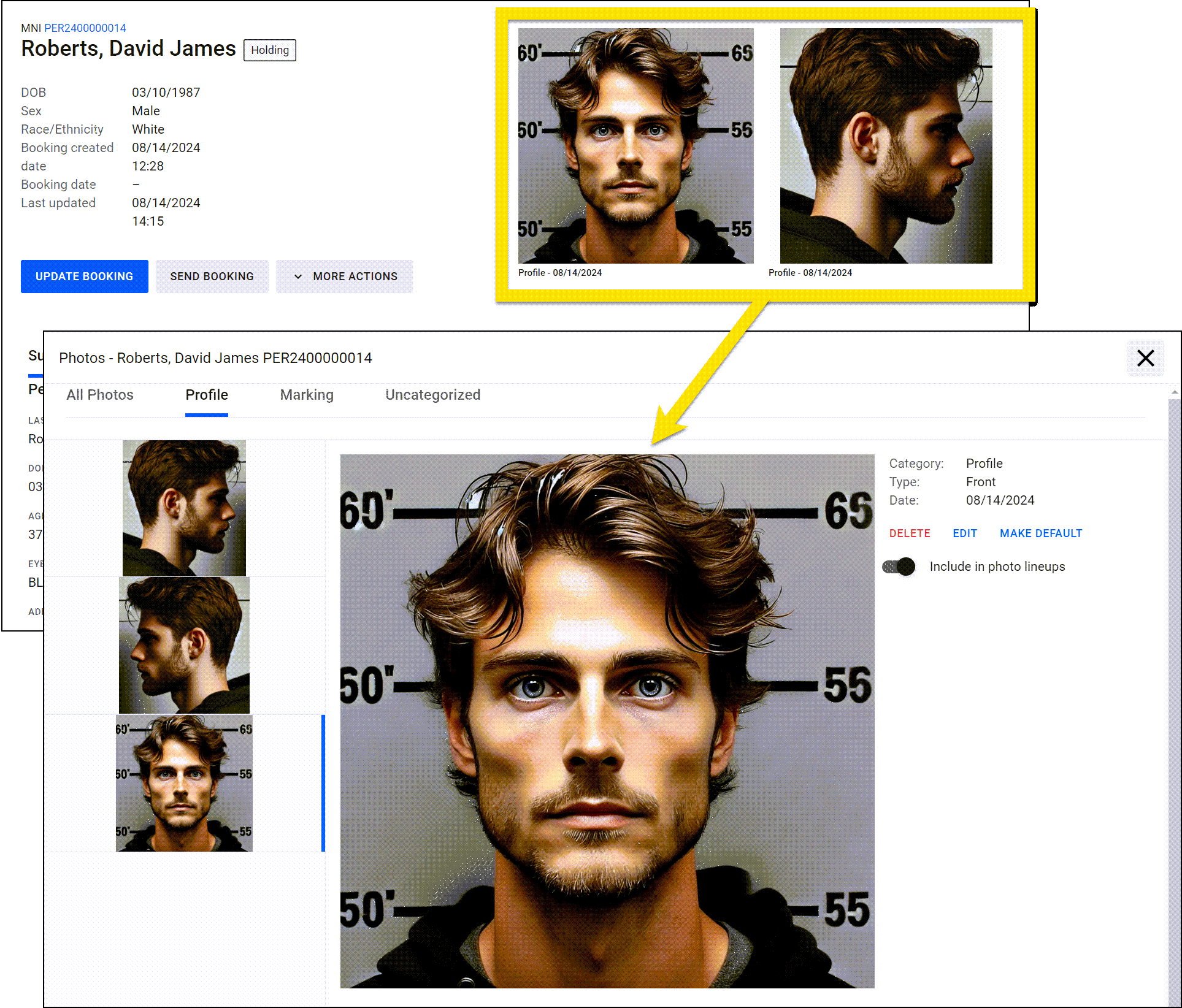Delete the selected front photo
Image resolution: width=1182 pixels, height=1008 pixels.
click(x=910, y=533)
